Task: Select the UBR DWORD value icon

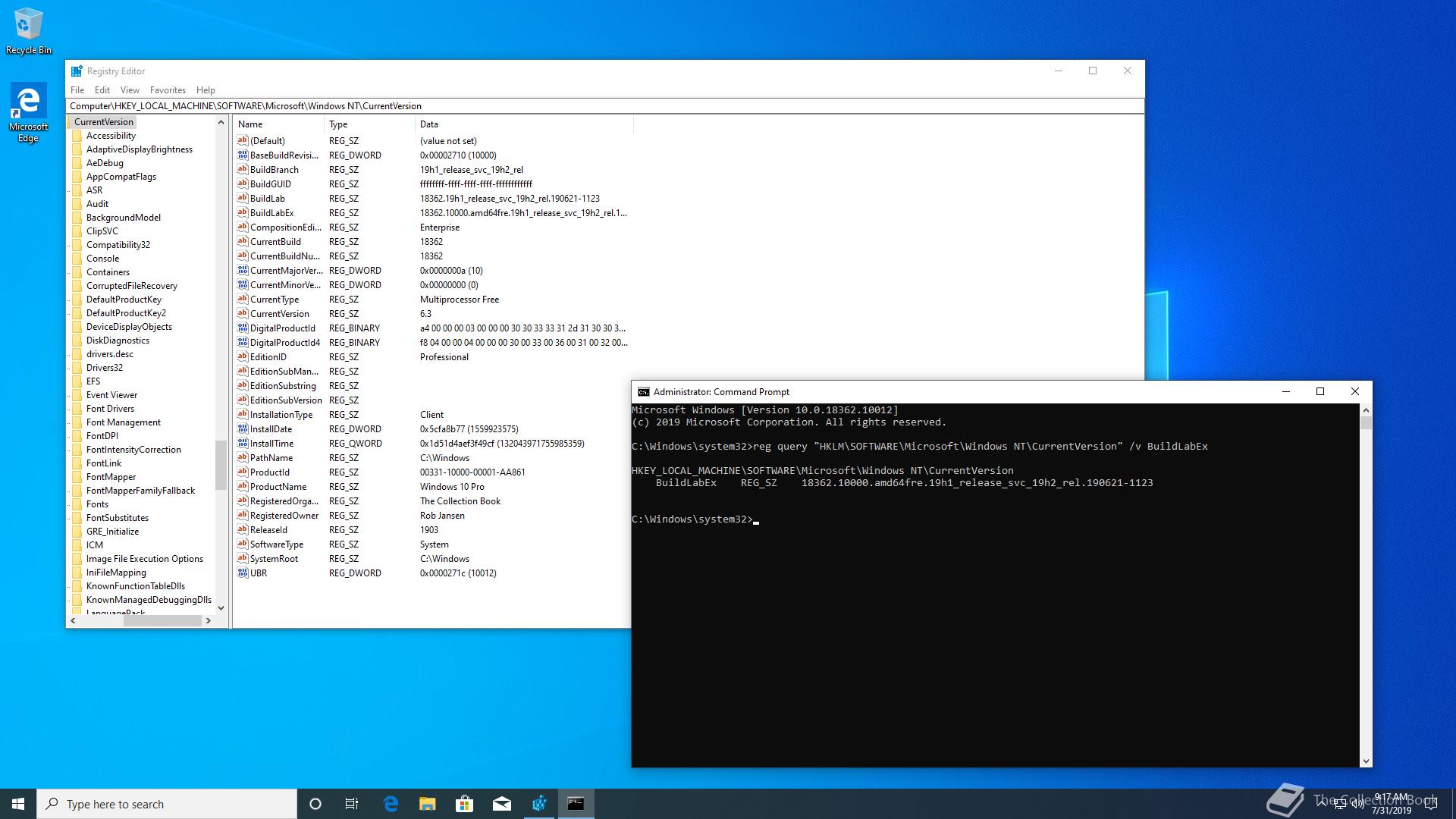Action: [x=243, y=573]
